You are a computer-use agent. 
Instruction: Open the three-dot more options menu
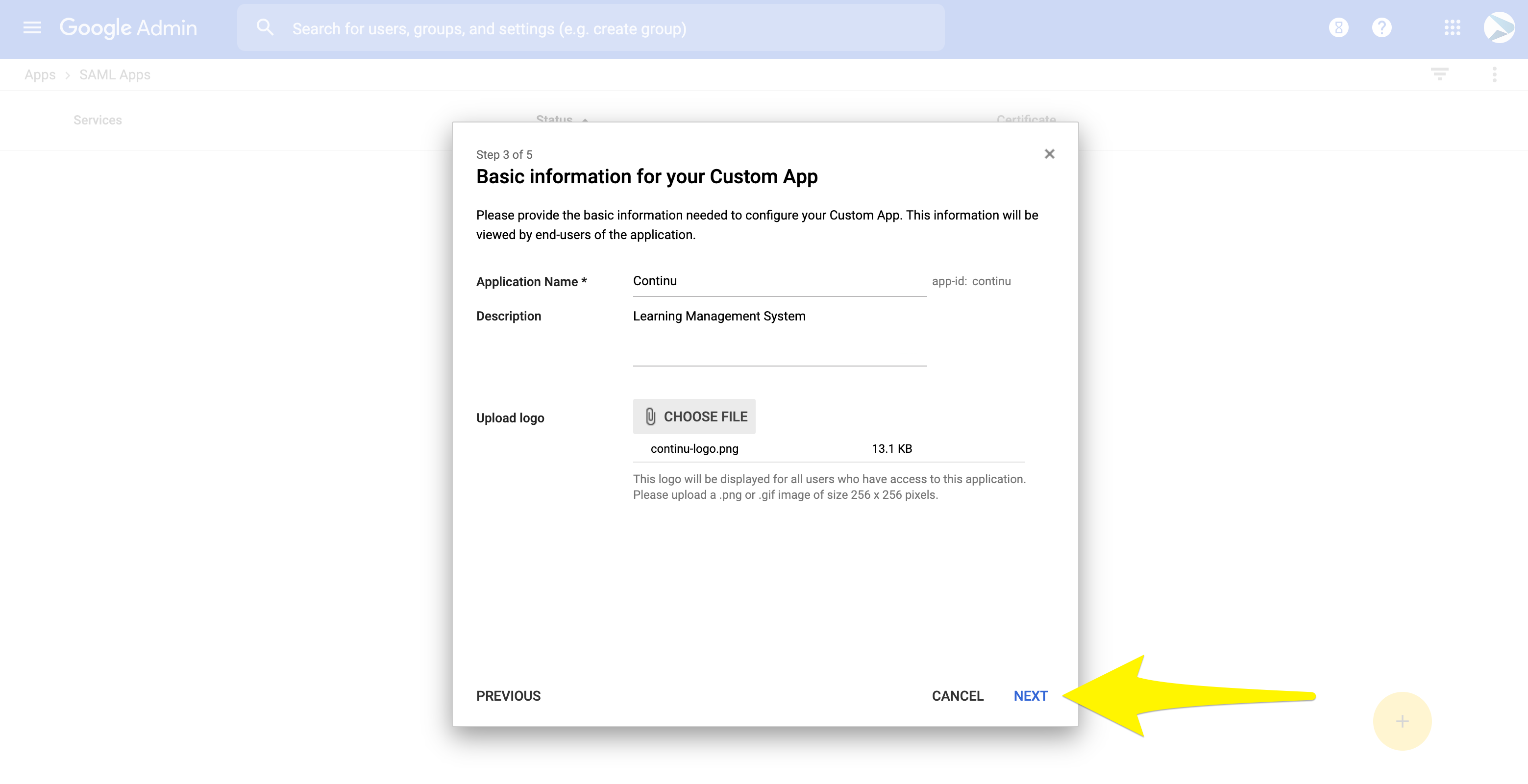pos(1494,74)
